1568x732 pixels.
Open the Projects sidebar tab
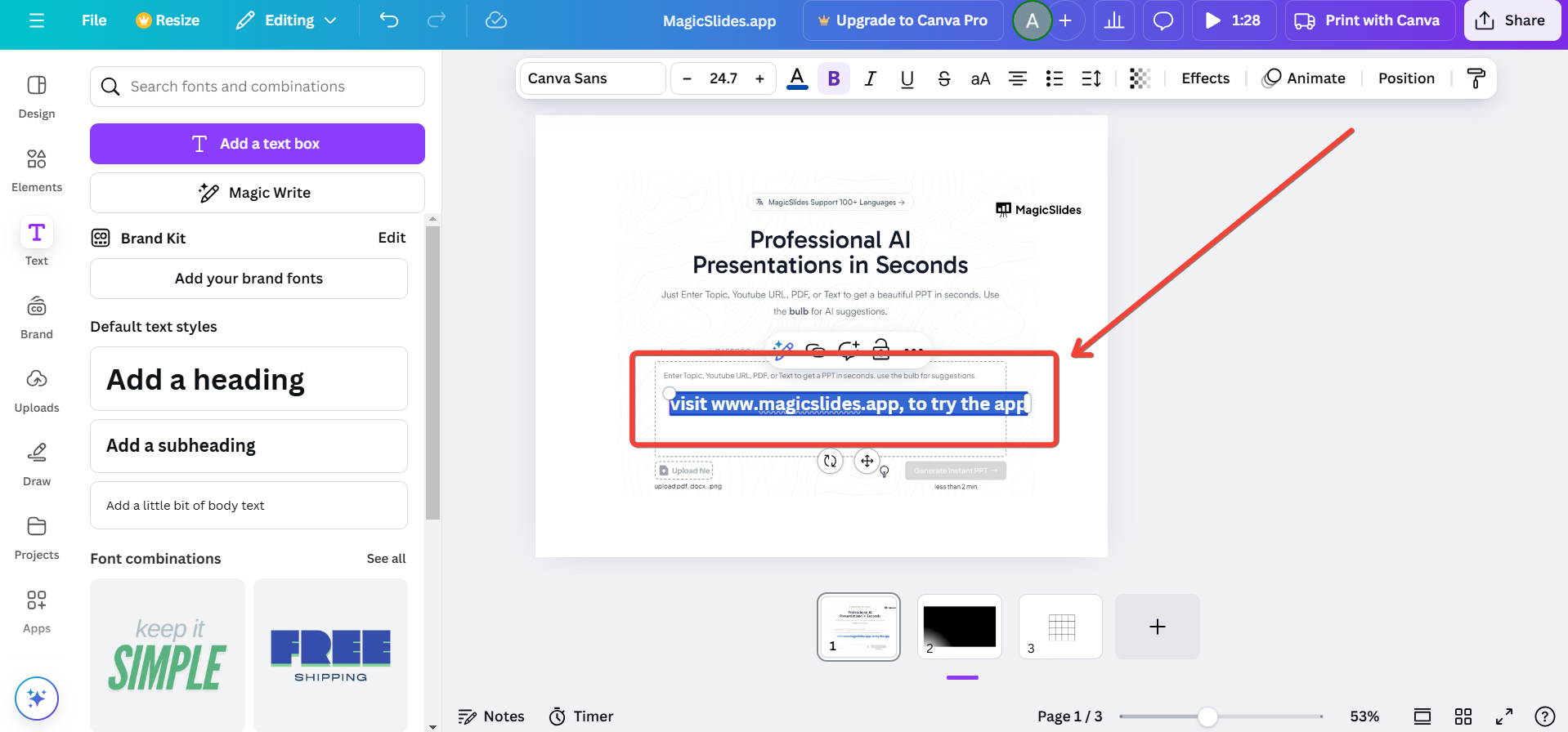coord(37,538)
